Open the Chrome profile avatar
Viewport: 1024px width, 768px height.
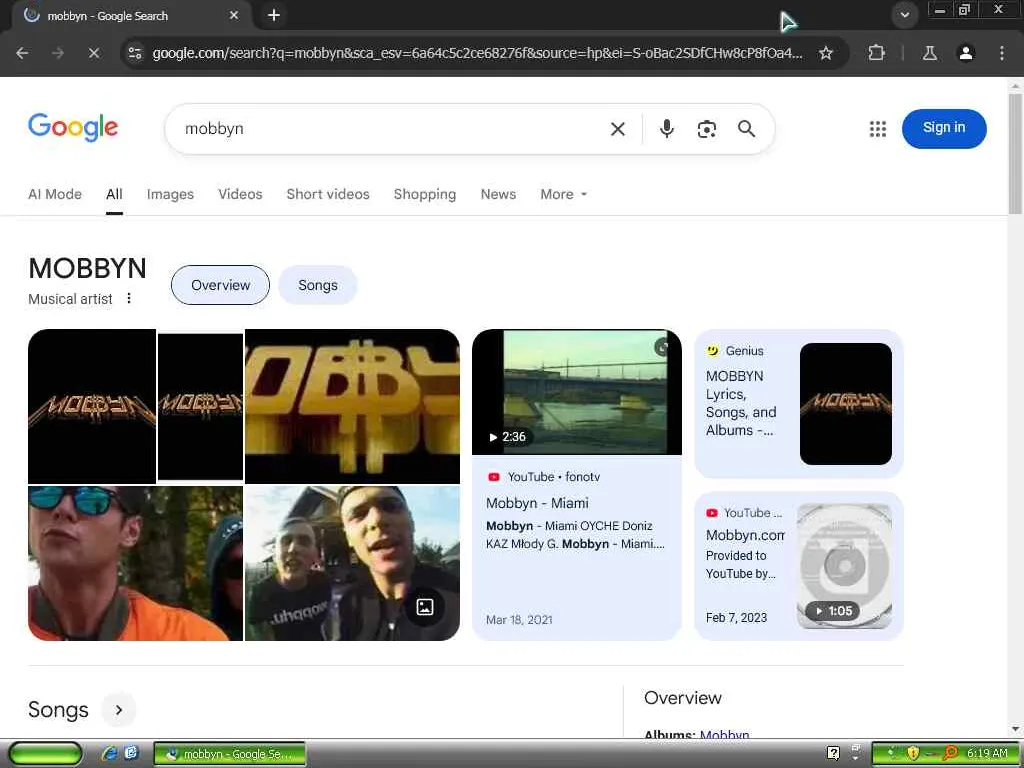(965, 53)
